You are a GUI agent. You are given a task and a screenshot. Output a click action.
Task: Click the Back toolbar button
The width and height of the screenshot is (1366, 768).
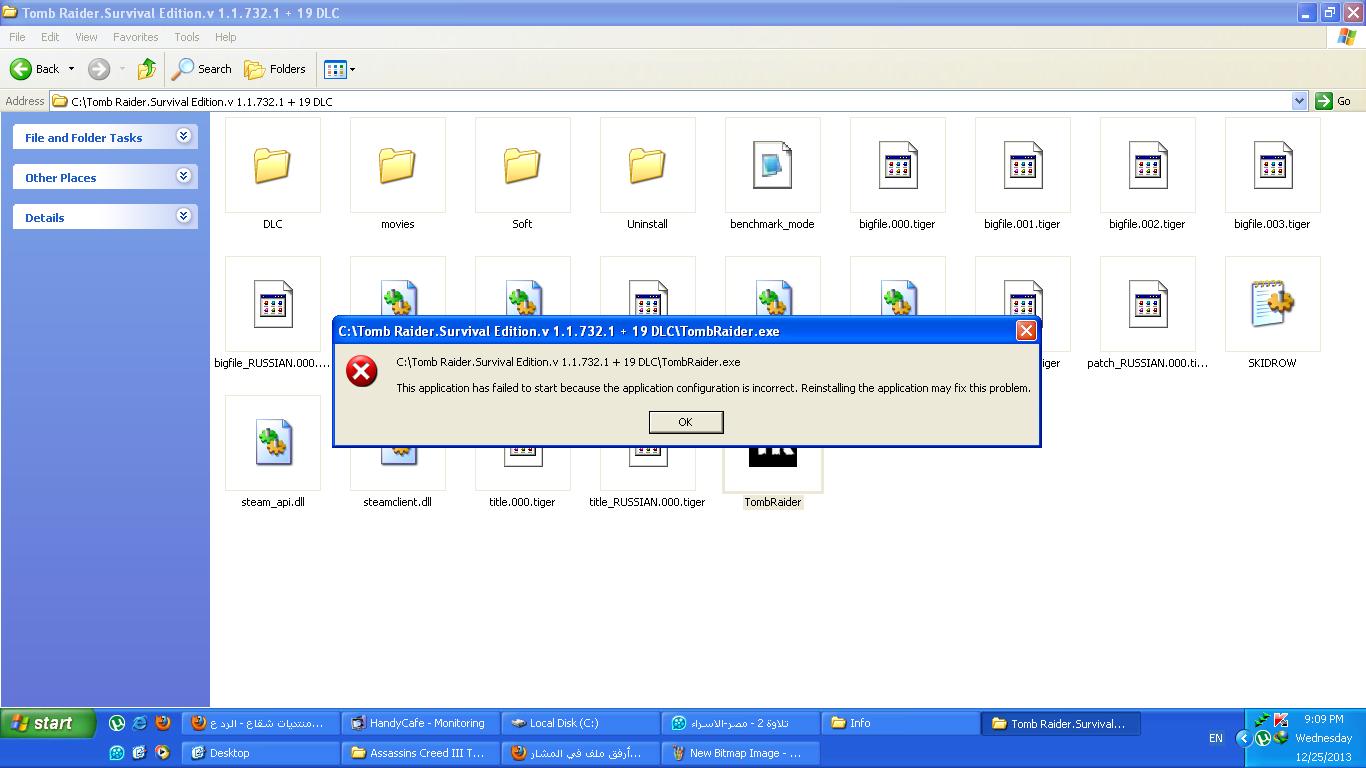tap(35, 69)
